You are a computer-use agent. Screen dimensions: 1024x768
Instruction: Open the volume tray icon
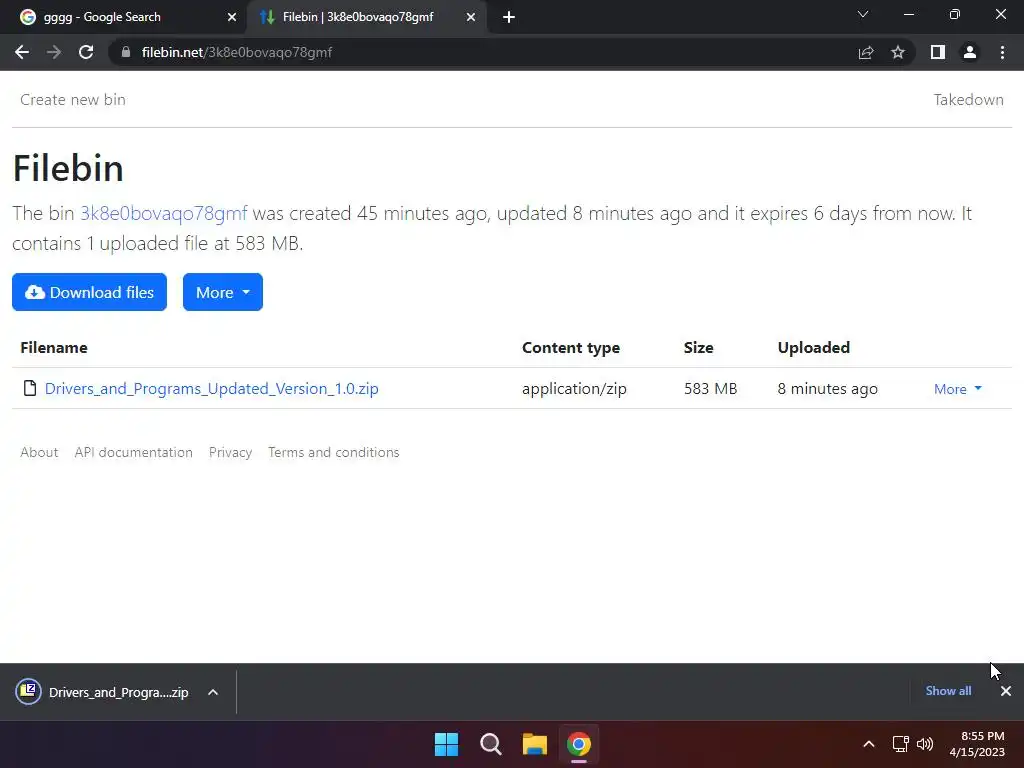point(925,744)
